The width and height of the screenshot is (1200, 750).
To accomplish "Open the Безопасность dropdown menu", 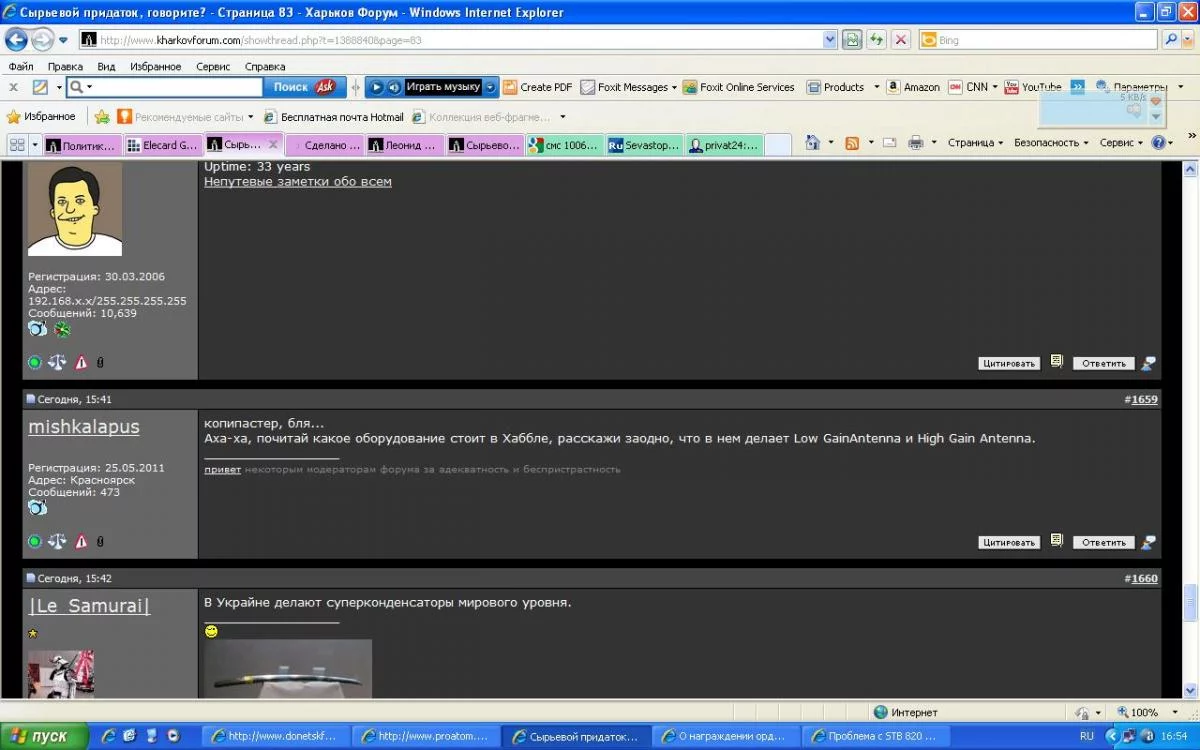I will tap(1051, 143).
